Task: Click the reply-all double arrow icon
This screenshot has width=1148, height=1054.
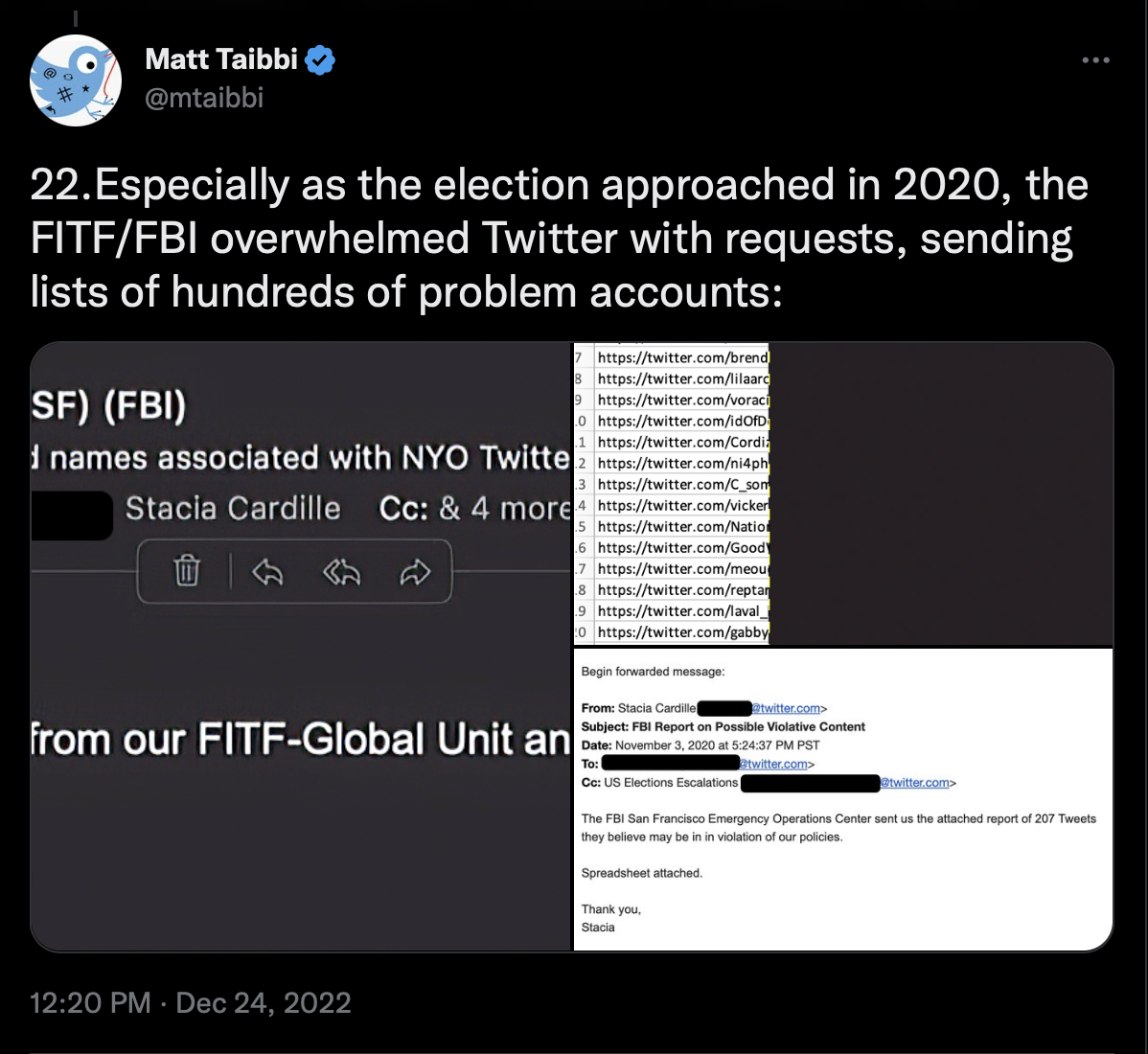Action: point(341,572)
